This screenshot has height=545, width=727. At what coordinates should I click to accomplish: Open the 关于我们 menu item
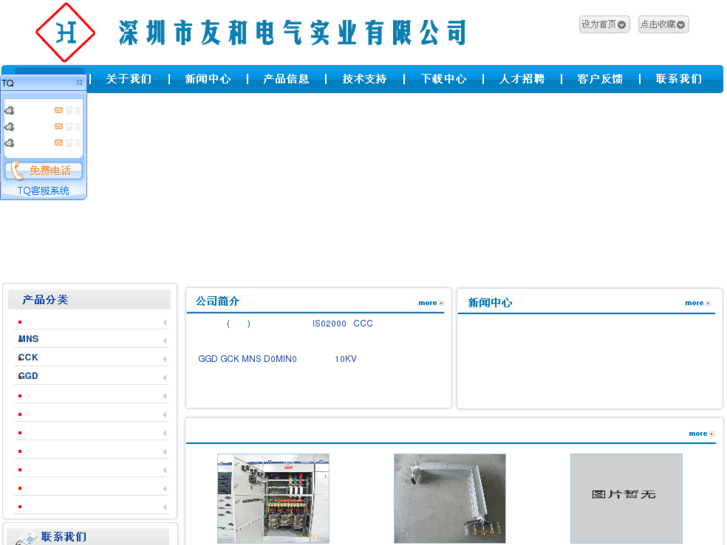coord(129,79)
